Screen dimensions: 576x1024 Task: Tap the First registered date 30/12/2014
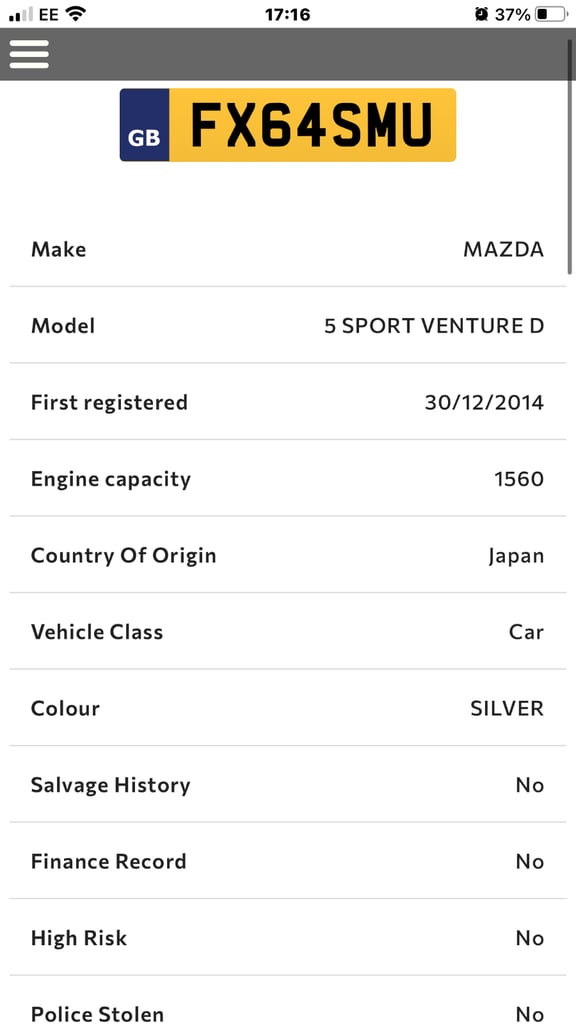click(x=484, y=402)
